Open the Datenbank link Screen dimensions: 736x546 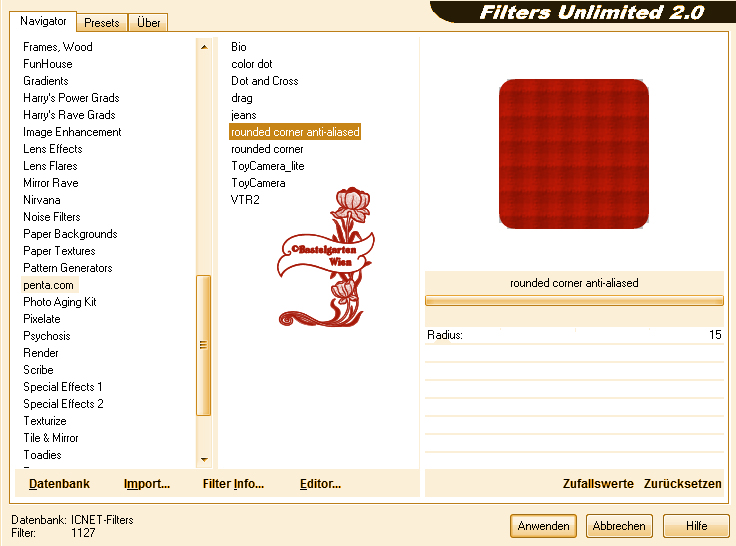point(59,484)
